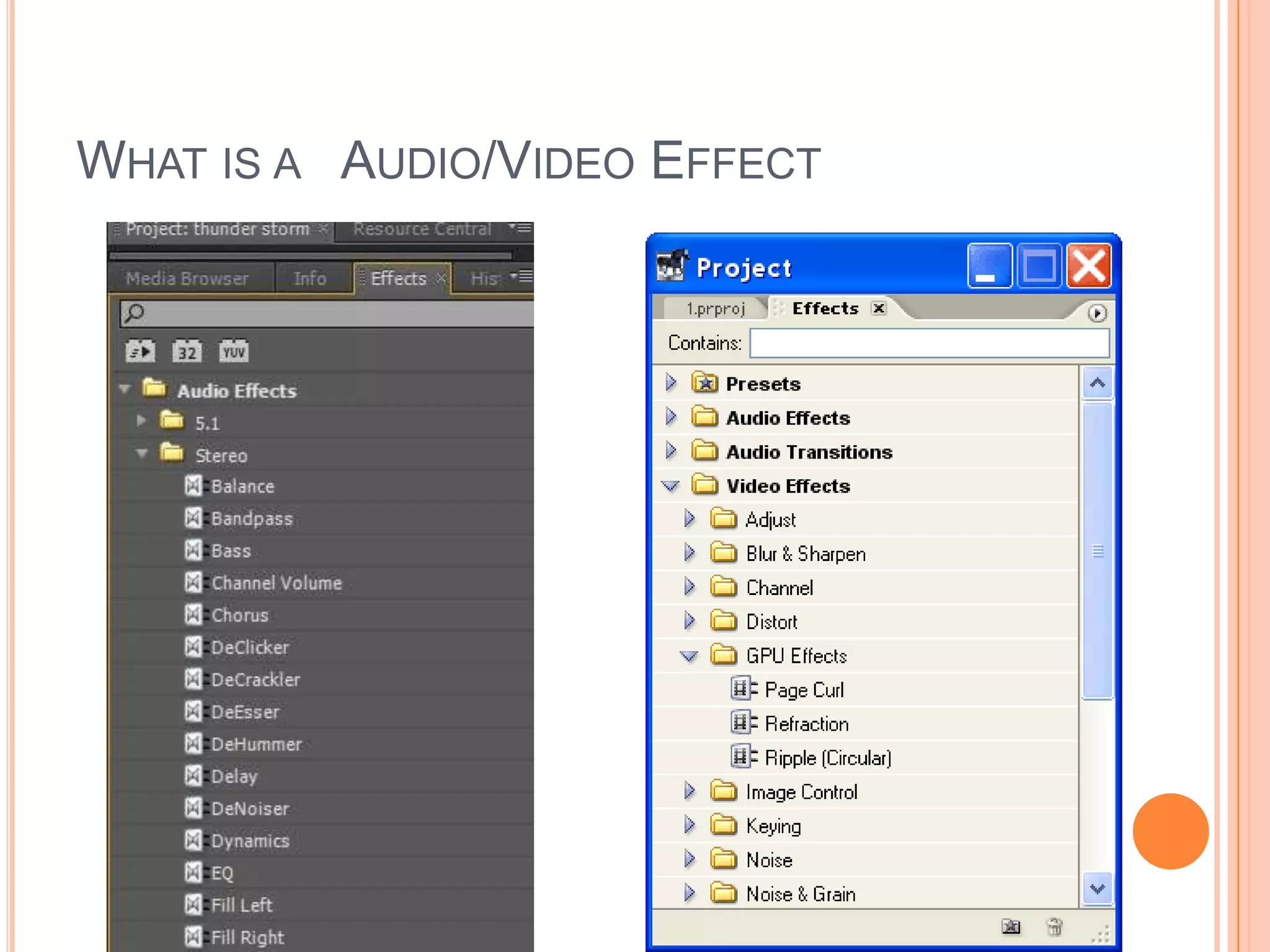Click the Contains search field
The height and width of the screenshot is (952, 1270).
point(930,343)
